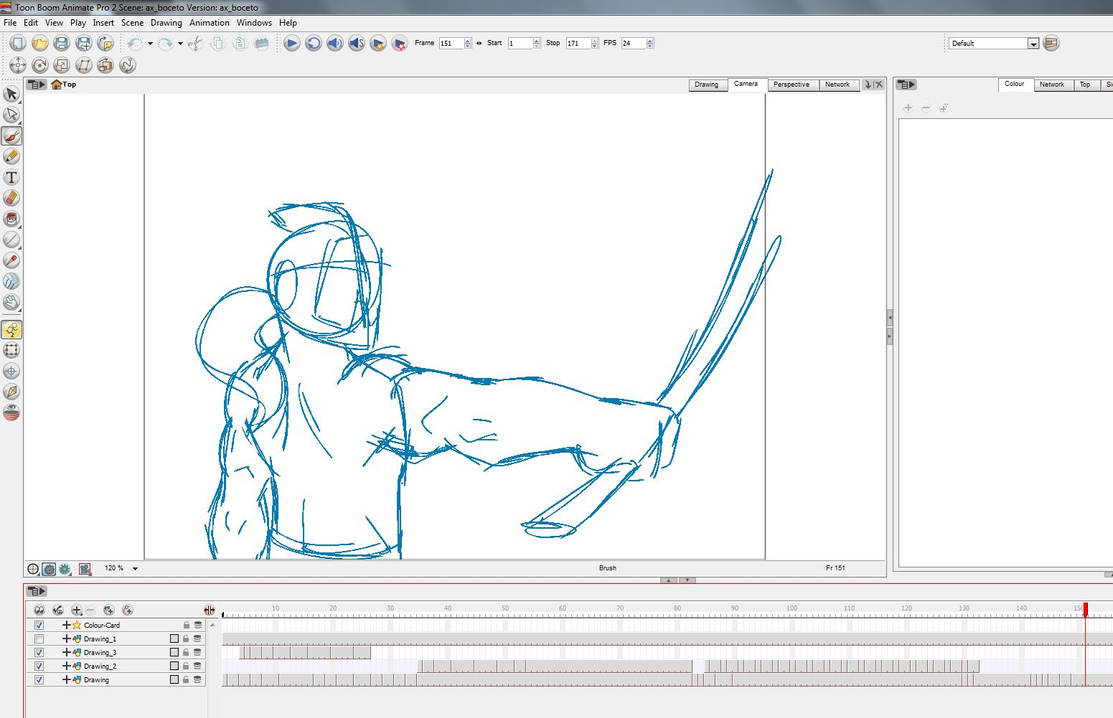Select the Eraser tool

pyautogui.click(x=11, y=198)
